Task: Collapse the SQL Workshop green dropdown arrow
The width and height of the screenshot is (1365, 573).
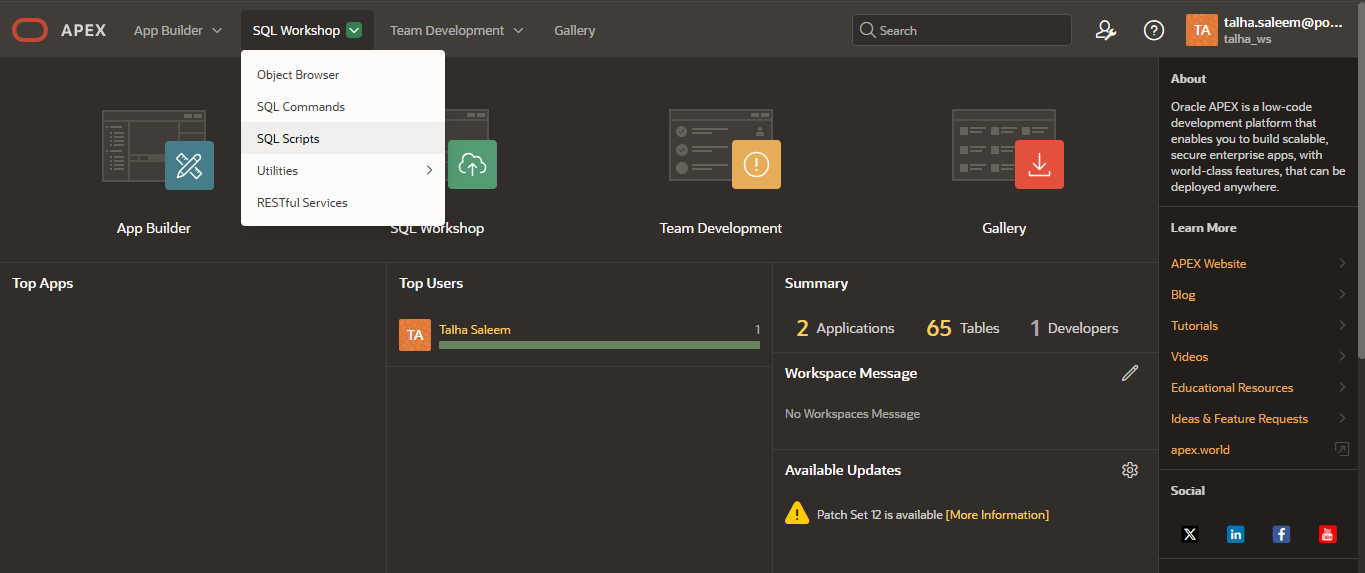Action: [x=354, y=30]
